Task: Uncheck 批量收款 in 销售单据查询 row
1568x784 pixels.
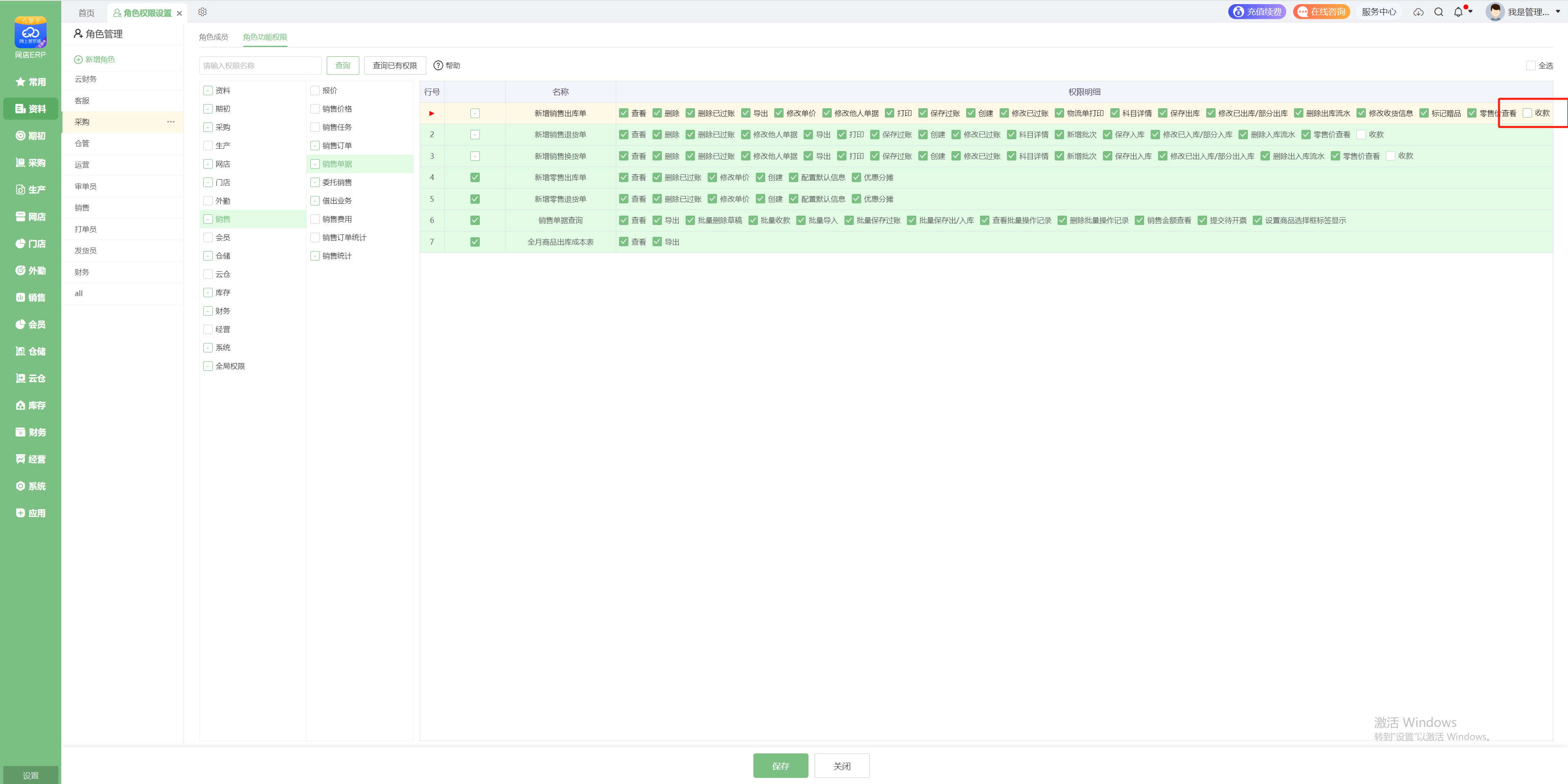Action: point(753,220)
